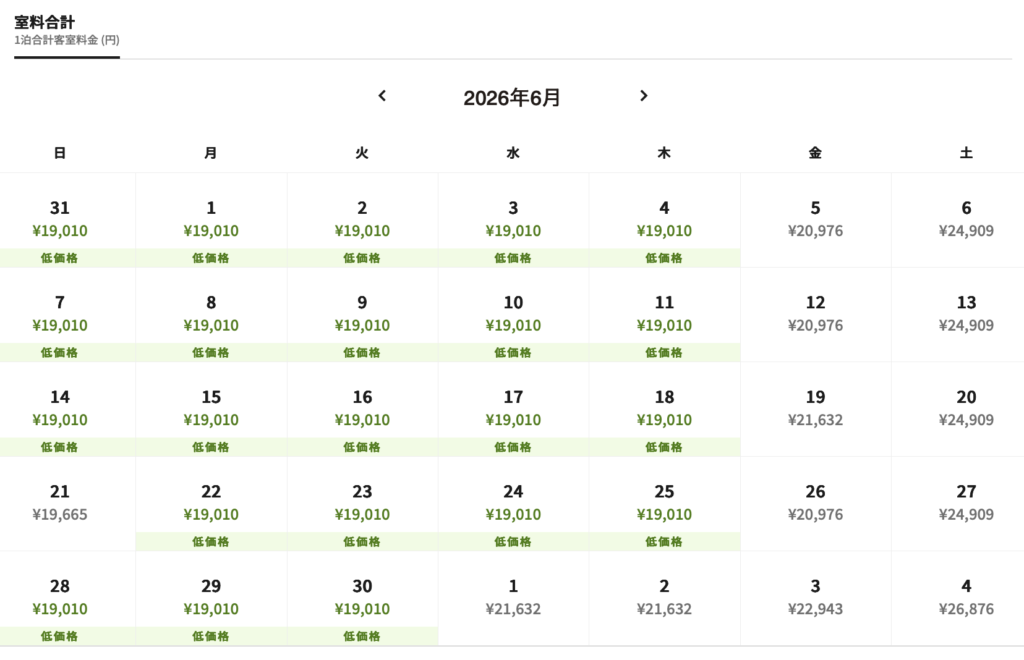This screenshot has width=1024, height=660.
Task: Click the 2026年6月 month heading
Action: click(512, 98)
